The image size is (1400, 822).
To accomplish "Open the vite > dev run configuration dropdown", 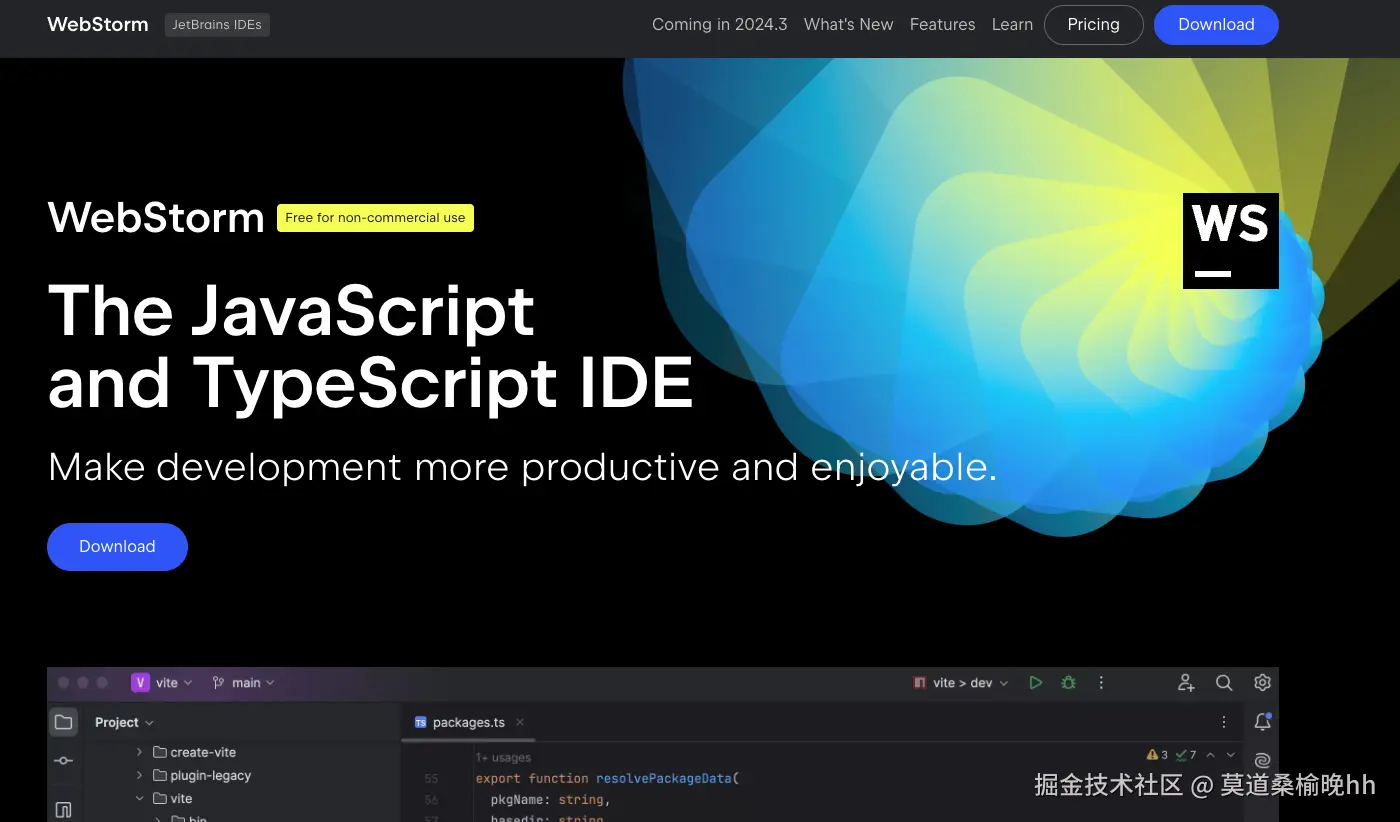I will pos(961,683).
